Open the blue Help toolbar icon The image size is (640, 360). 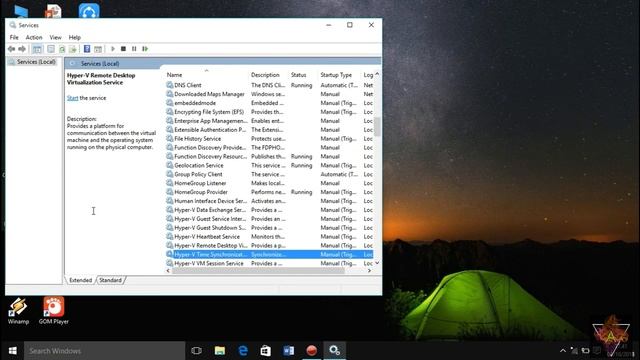tap(87, 49)
